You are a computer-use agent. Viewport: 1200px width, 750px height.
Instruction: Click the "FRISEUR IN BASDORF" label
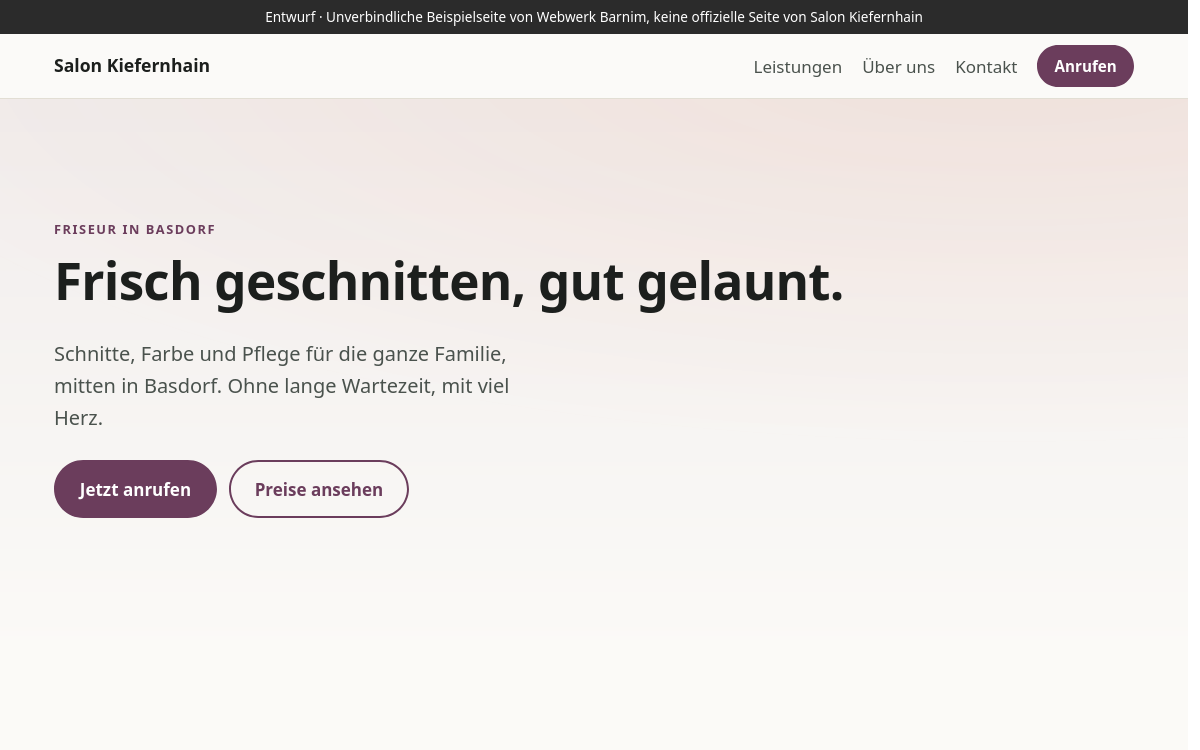[135, 229]
